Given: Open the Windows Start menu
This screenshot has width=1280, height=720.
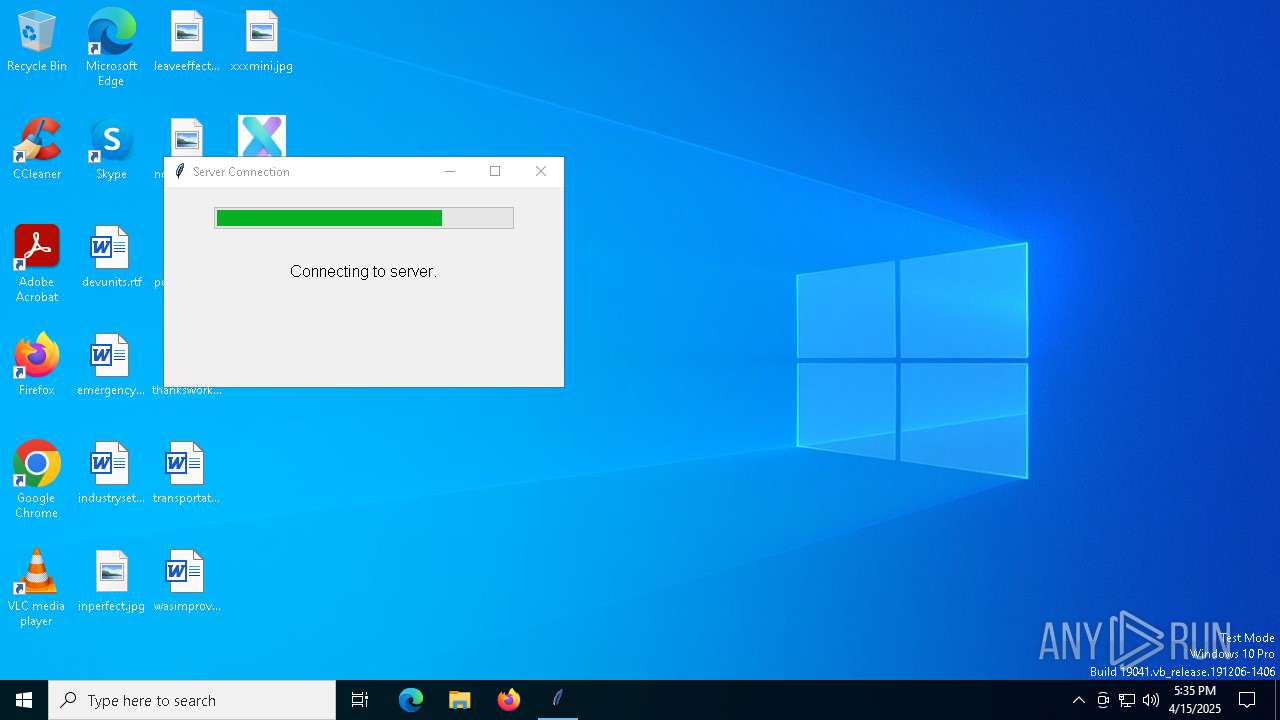Looking at the screenshot, I should click(24, 700).
